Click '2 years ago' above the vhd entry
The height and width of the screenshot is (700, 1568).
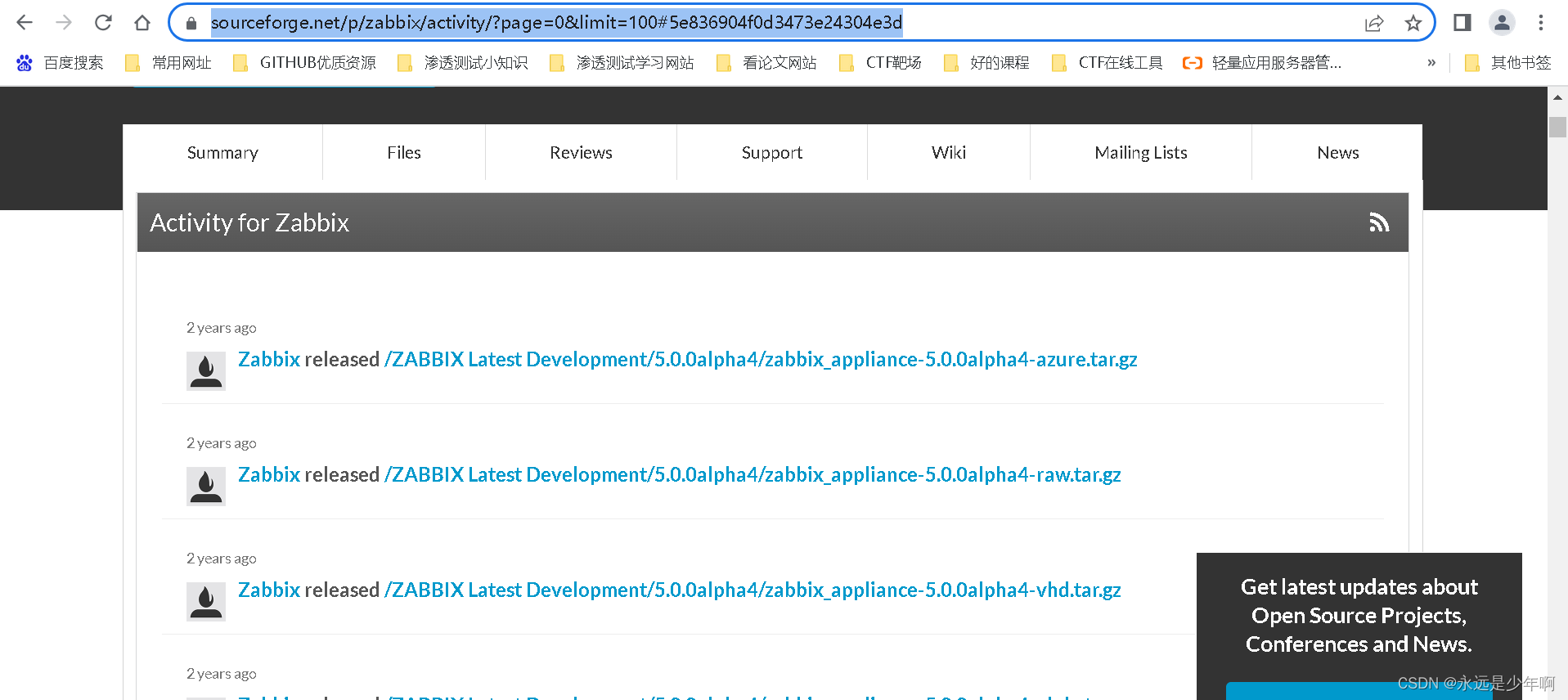[222, 559]
